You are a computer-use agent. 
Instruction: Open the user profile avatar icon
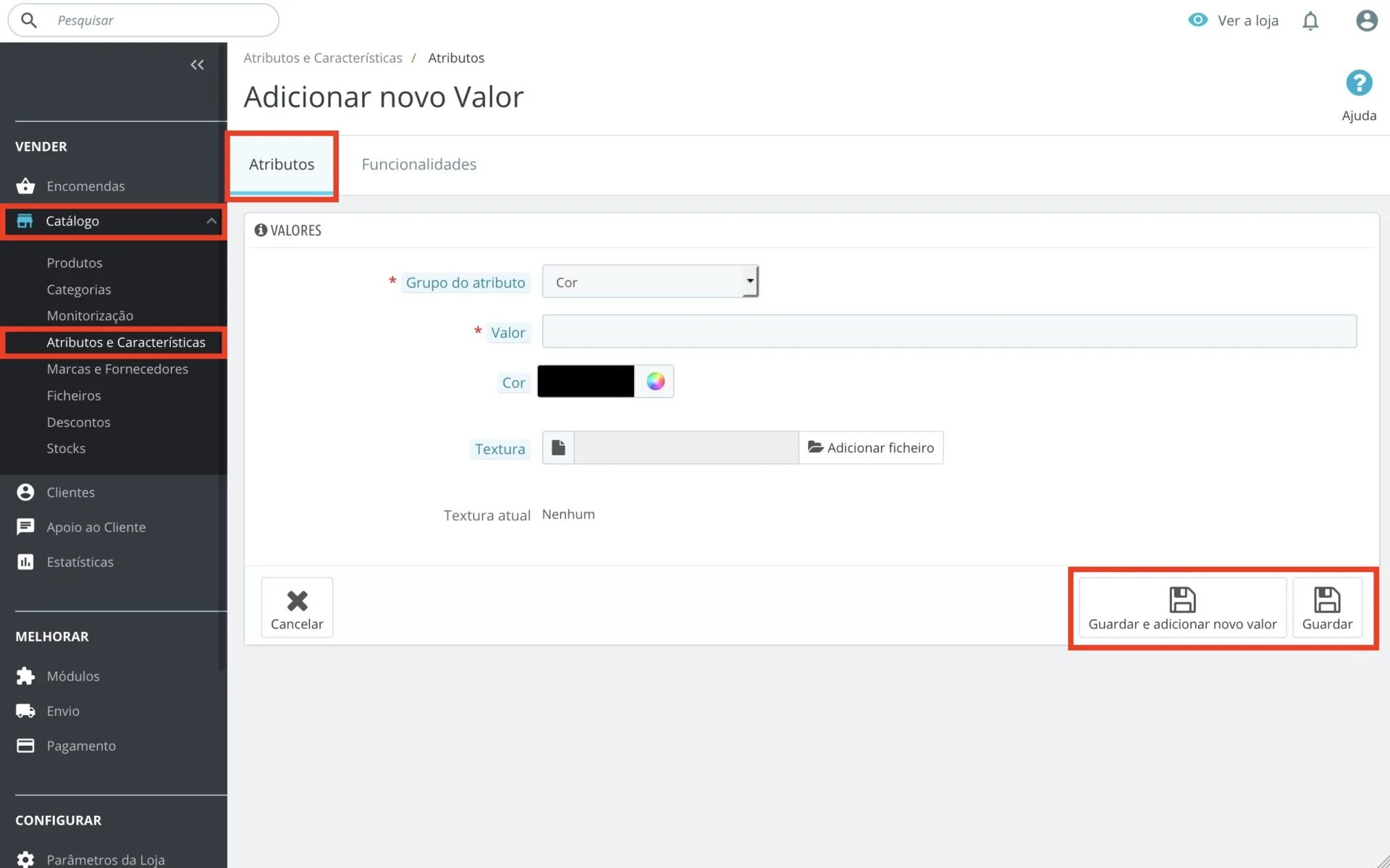pos(1366,21)
